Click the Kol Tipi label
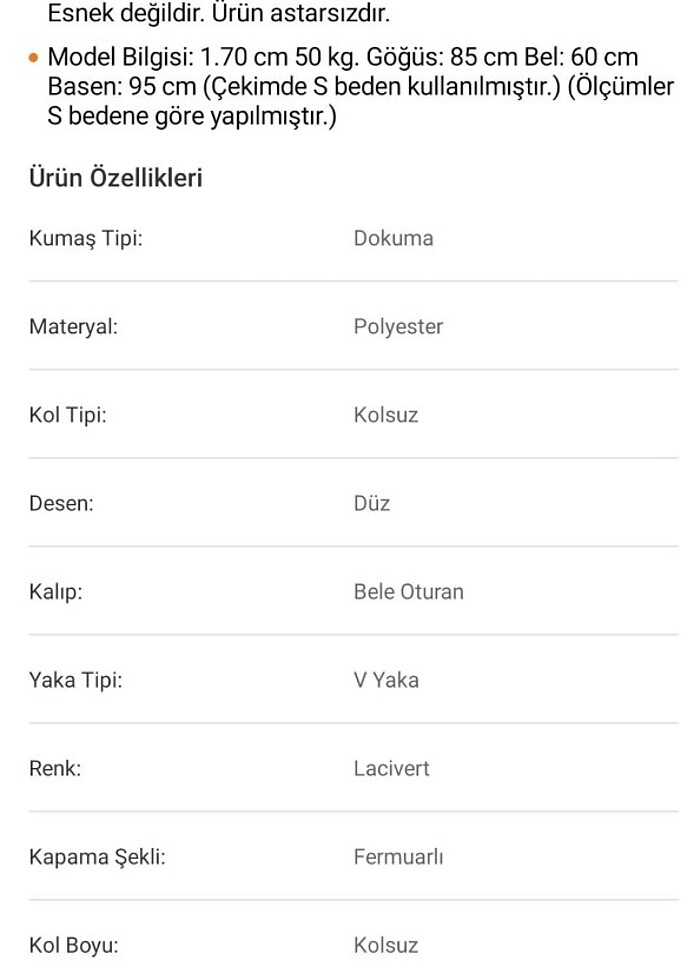700x980 pixels. (68, 415)
